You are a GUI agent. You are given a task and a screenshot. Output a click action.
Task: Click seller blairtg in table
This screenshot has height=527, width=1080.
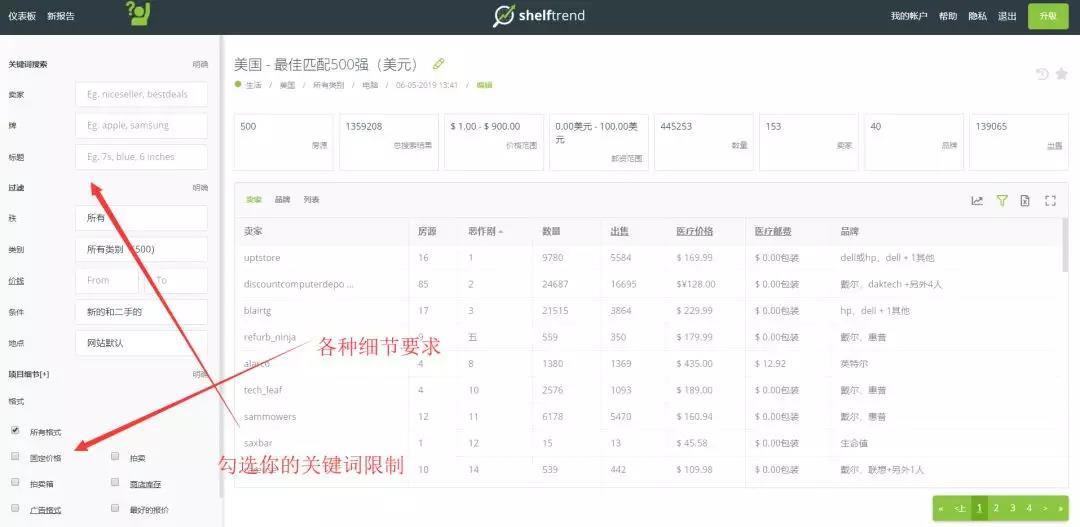pyautogui.click(x=258, y=311)
